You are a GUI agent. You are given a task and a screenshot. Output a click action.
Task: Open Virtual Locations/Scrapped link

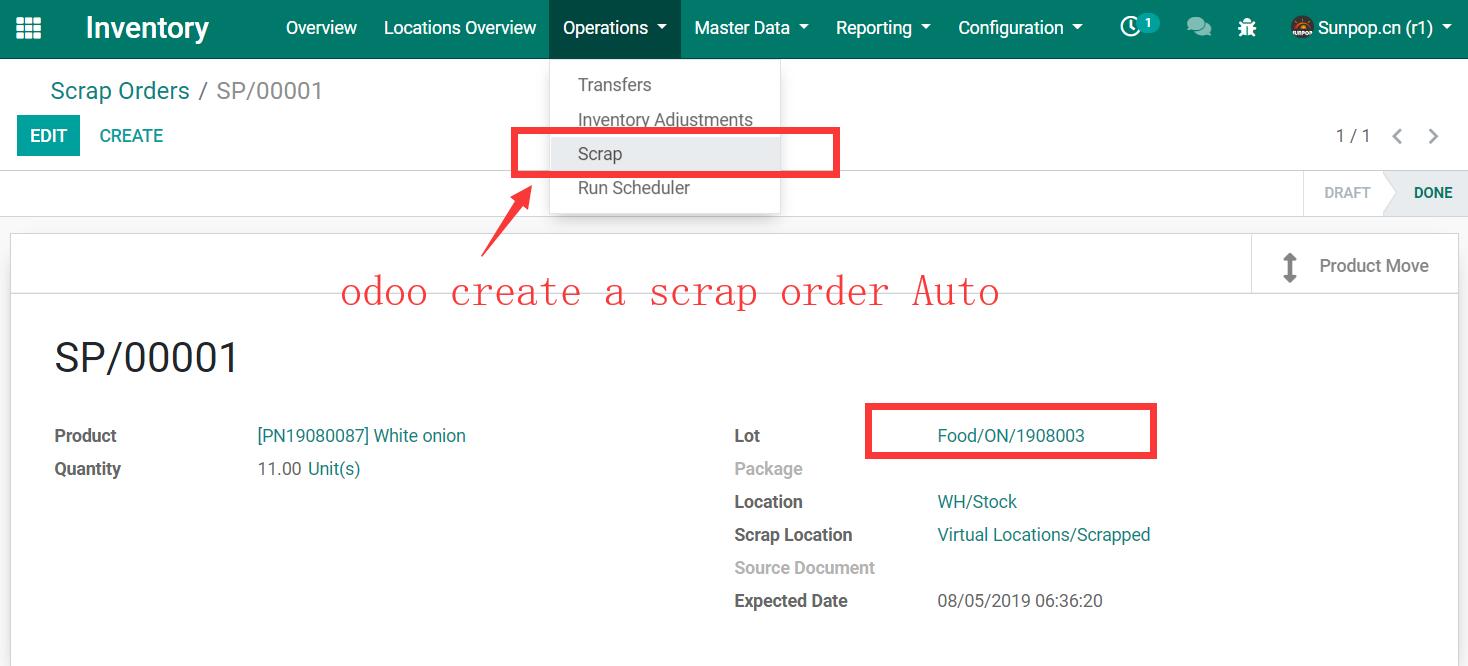click(1044, 535)
